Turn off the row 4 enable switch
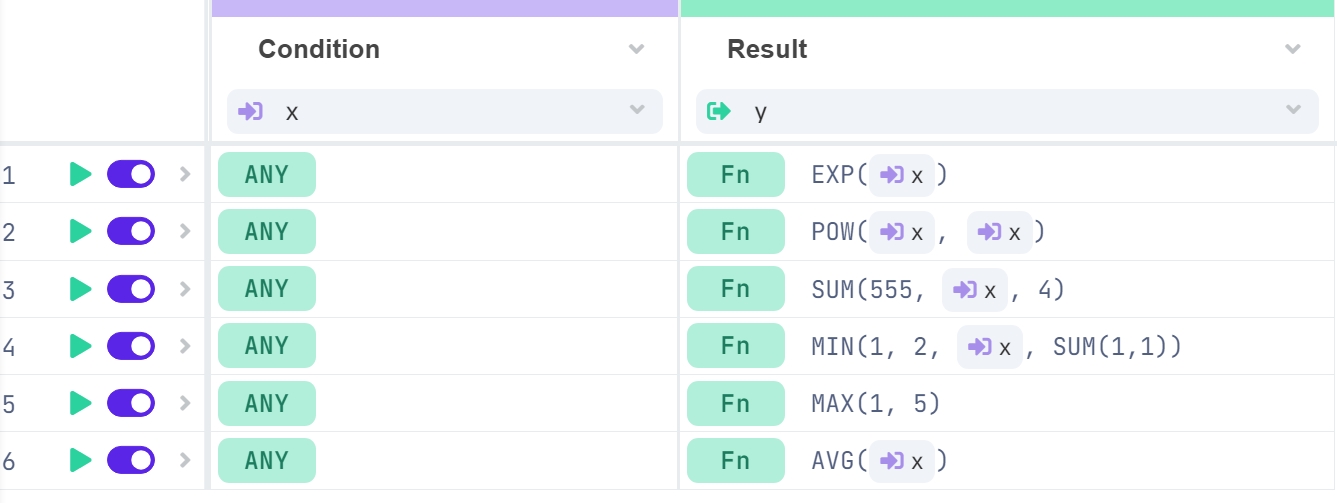Viewport: 1337px width, 503px height. (131, 346)
